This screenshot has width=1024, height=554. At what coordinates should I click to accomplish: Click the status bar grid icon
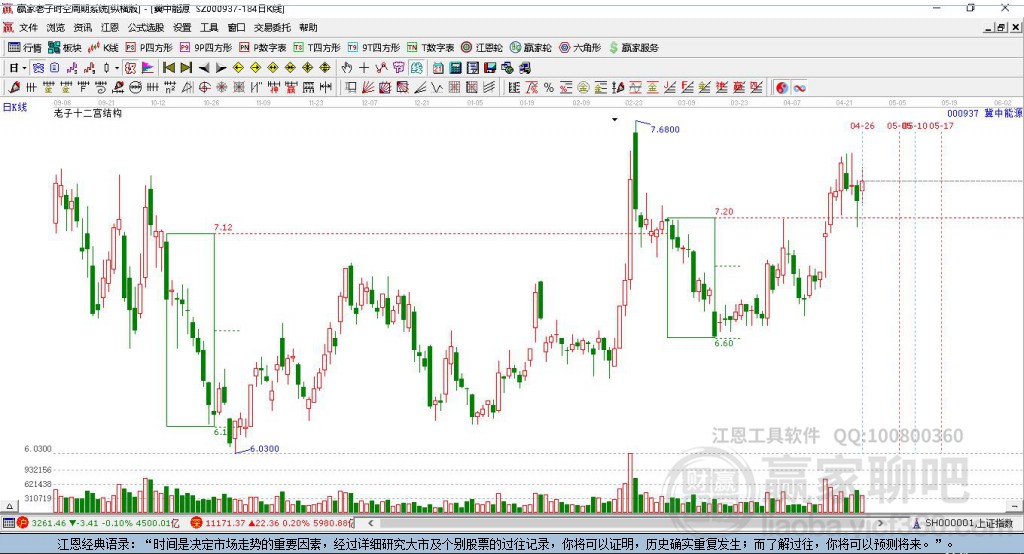(8, 523)
